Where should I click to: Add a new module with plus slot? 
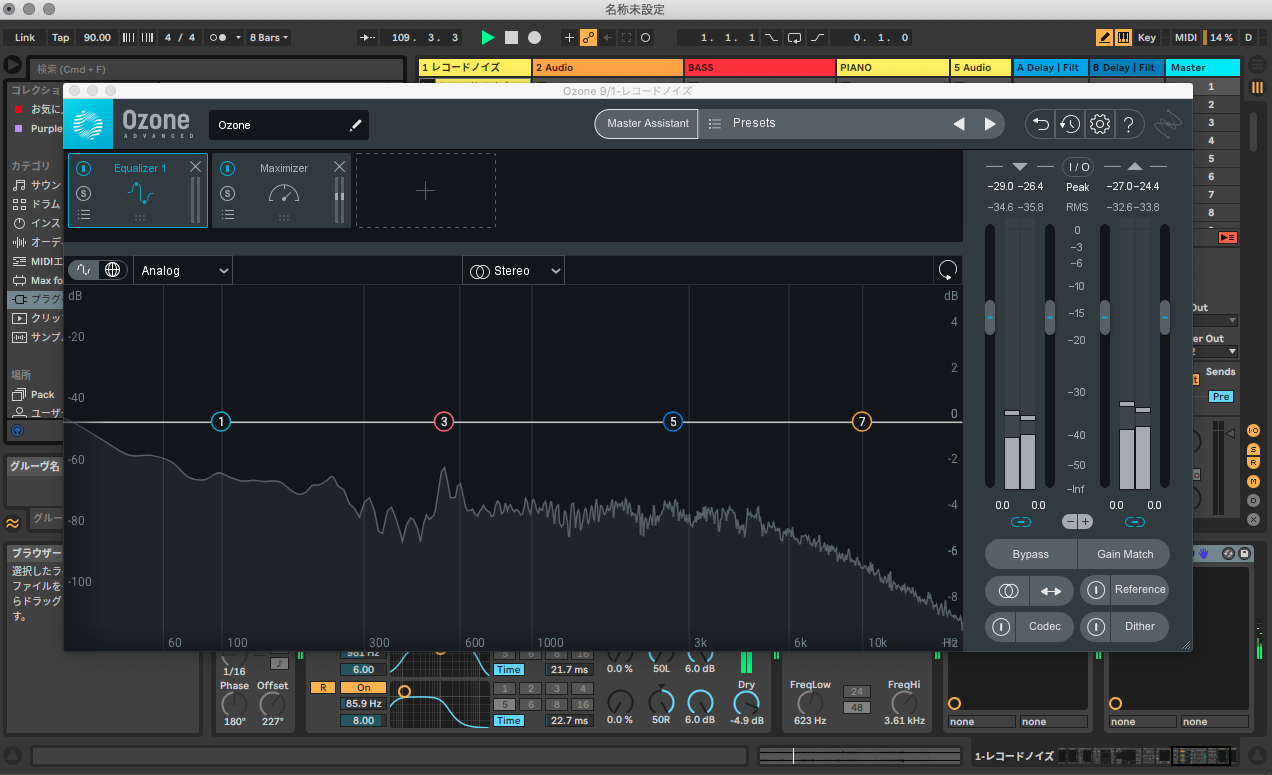[425, 191]
